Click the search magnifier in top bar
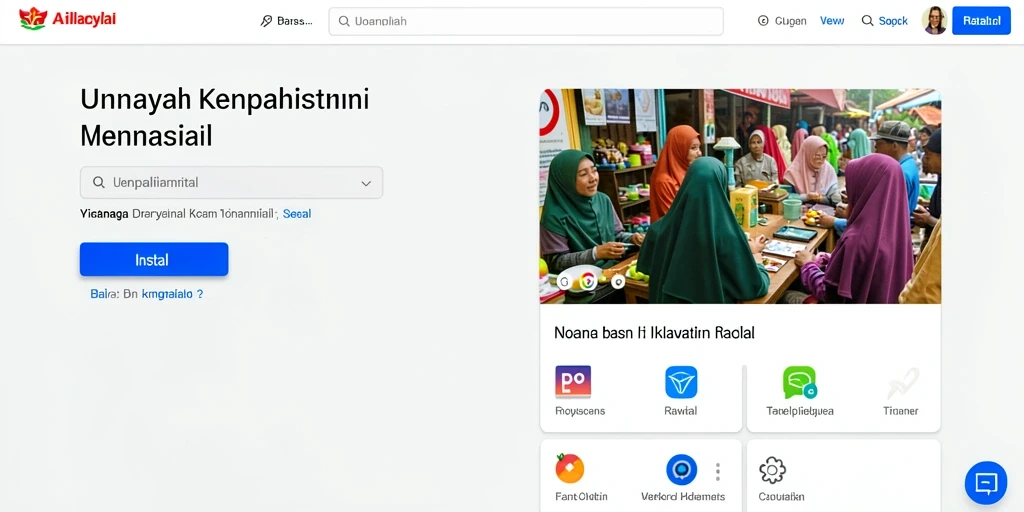The image size is (1024, 512). point(344,21)
